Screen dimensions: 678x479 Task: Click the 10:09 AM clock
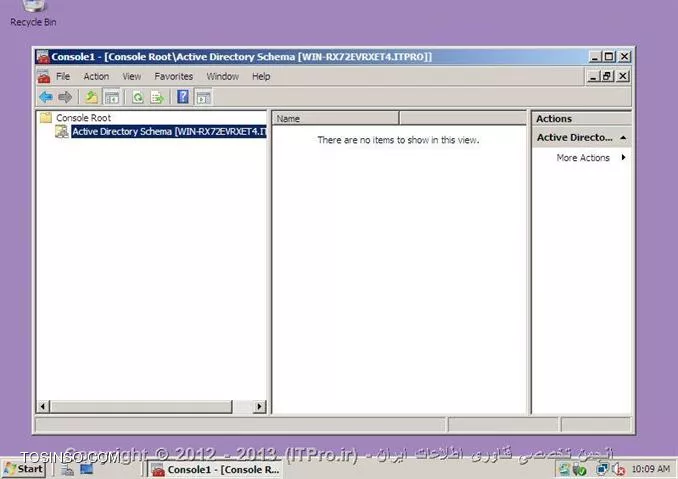pos(651,469)
